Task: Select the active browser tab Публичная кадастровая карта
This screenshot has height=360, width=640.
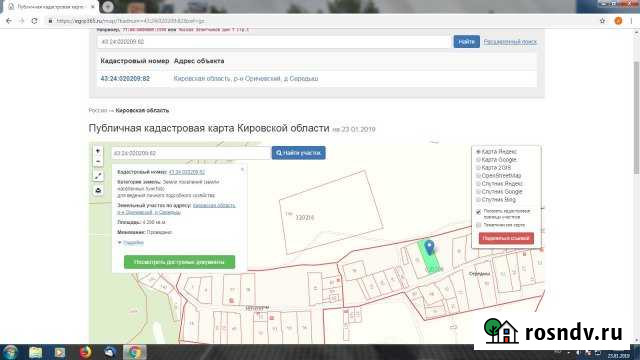Action: click(x=51, y=7)
